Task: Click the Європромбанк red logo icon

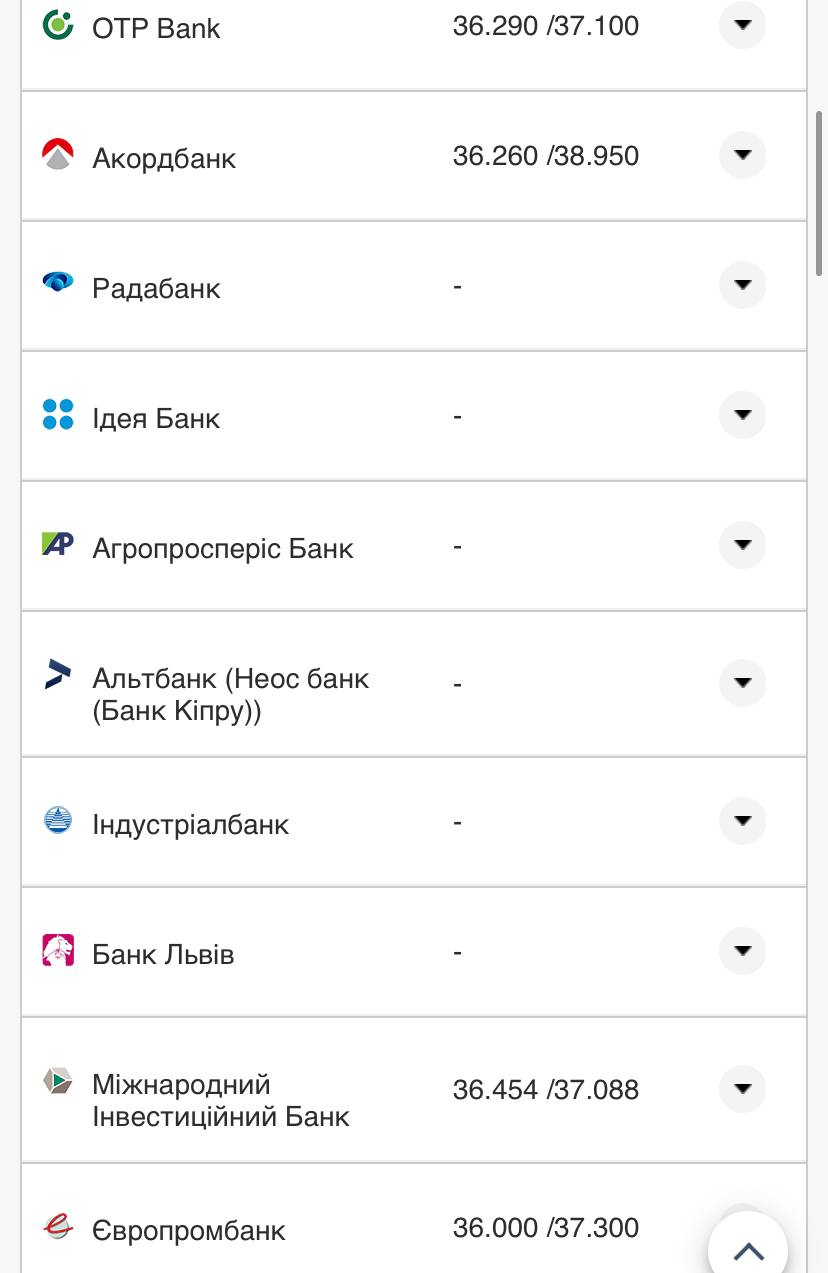Action: point(58,1226)
